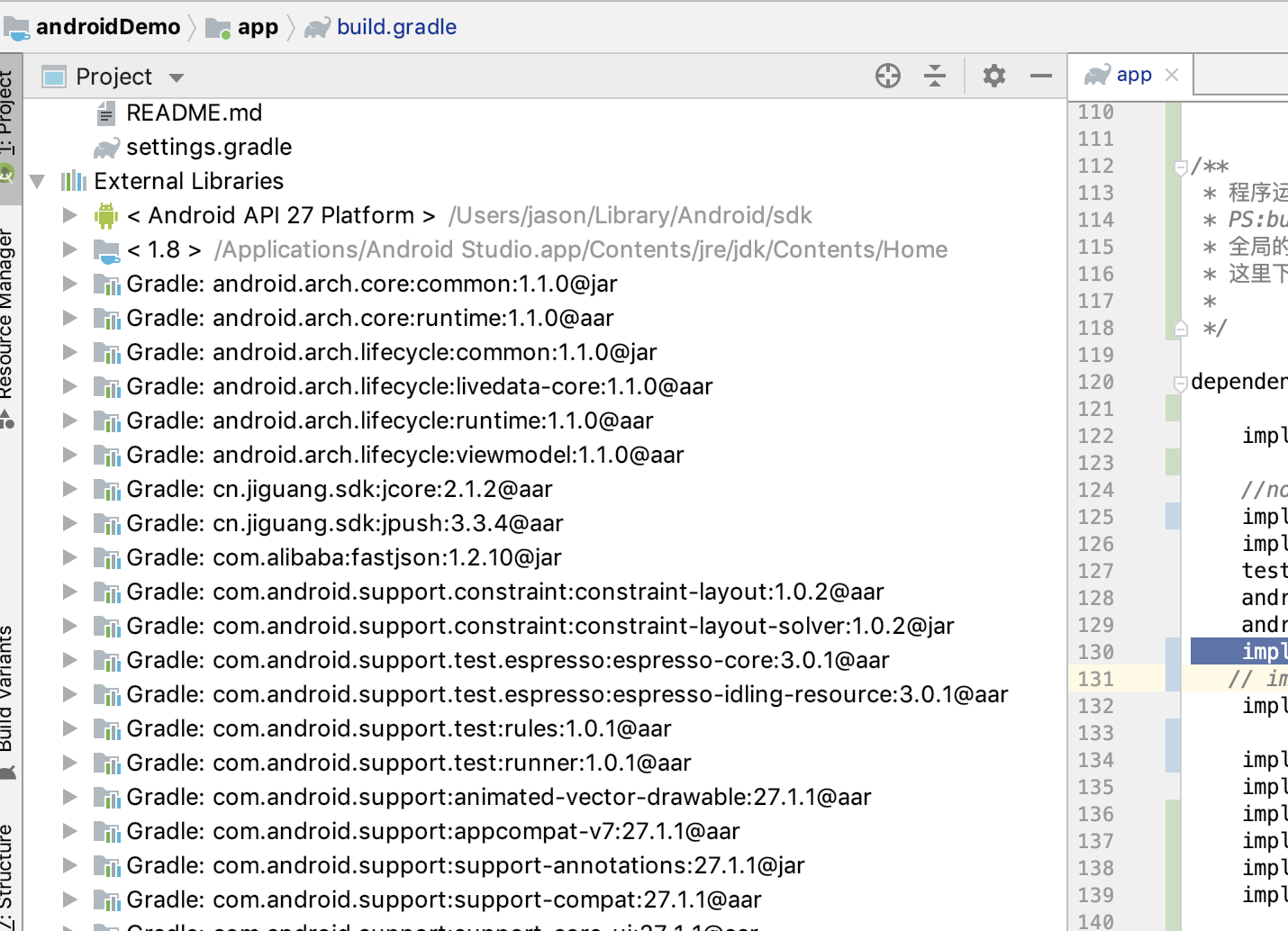Click library icon of lifecycle:viewmodel:1.1.0@aar
The width and height of the screenshot is (1288, 931).
[x=107, y=456]
